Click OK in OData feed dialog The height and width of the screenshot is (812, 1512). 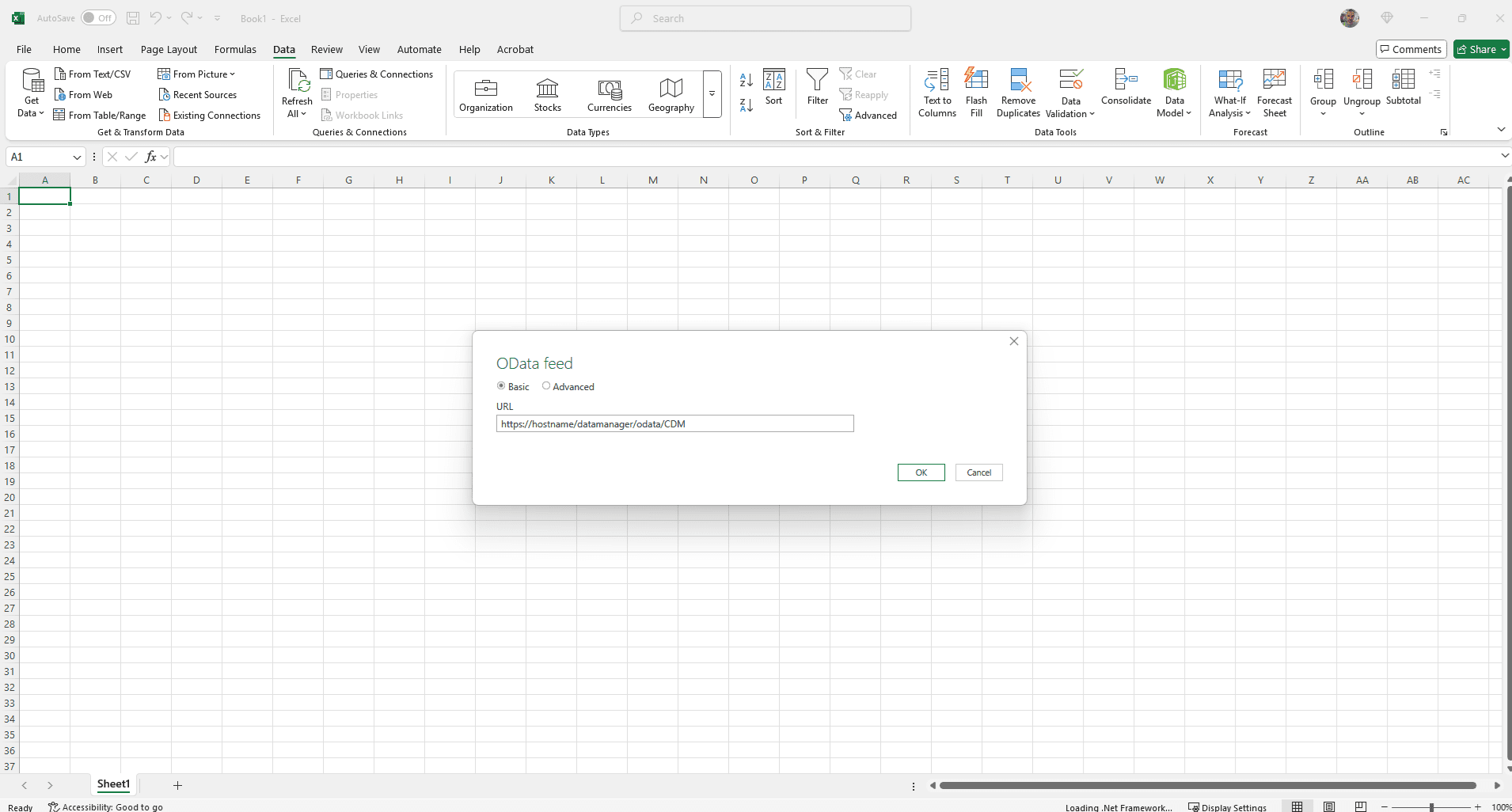(x=921, y=472)
